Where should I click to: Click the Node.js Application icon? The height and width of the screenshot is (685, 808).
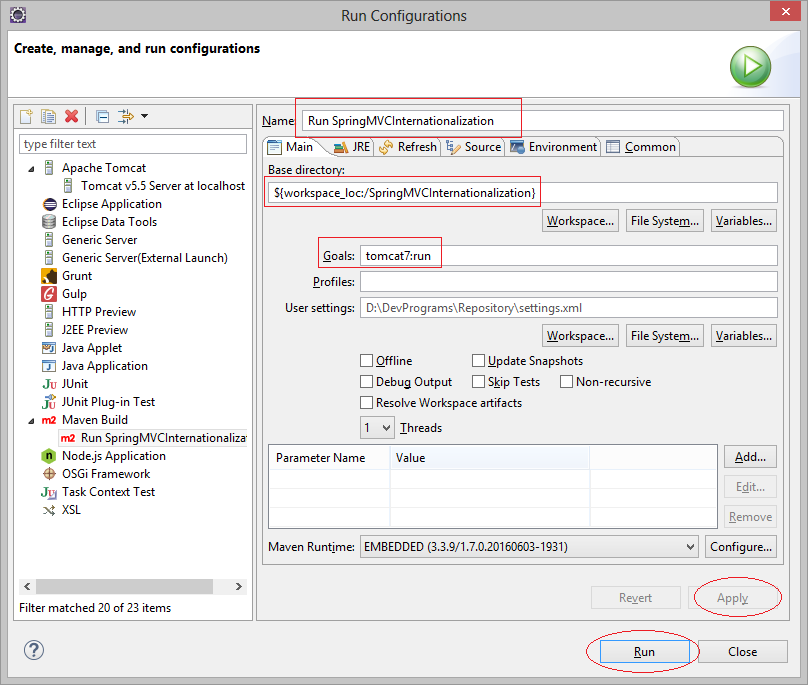click(48, 456)
